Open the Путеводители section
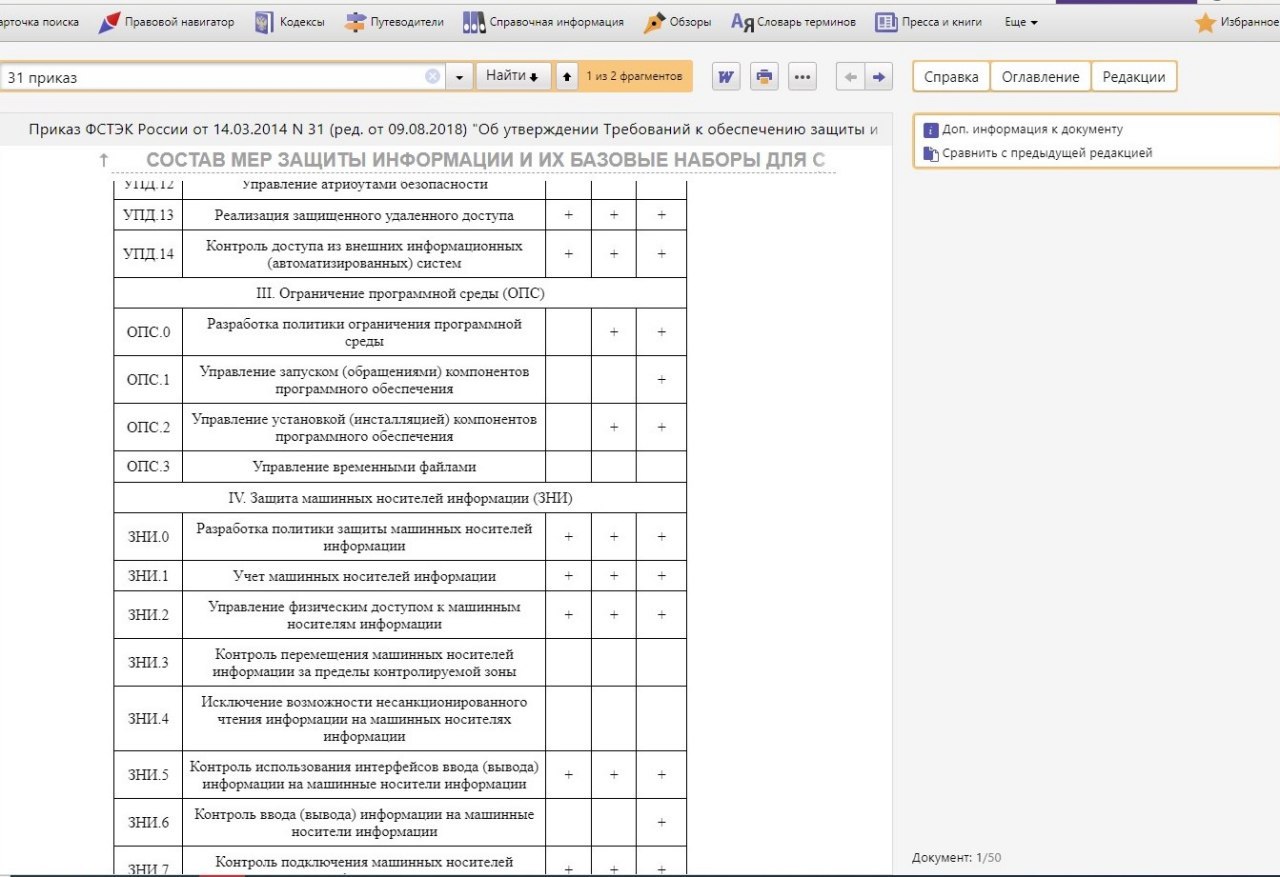The height and width of the screenshot is (877, 1280). (394, 22)
